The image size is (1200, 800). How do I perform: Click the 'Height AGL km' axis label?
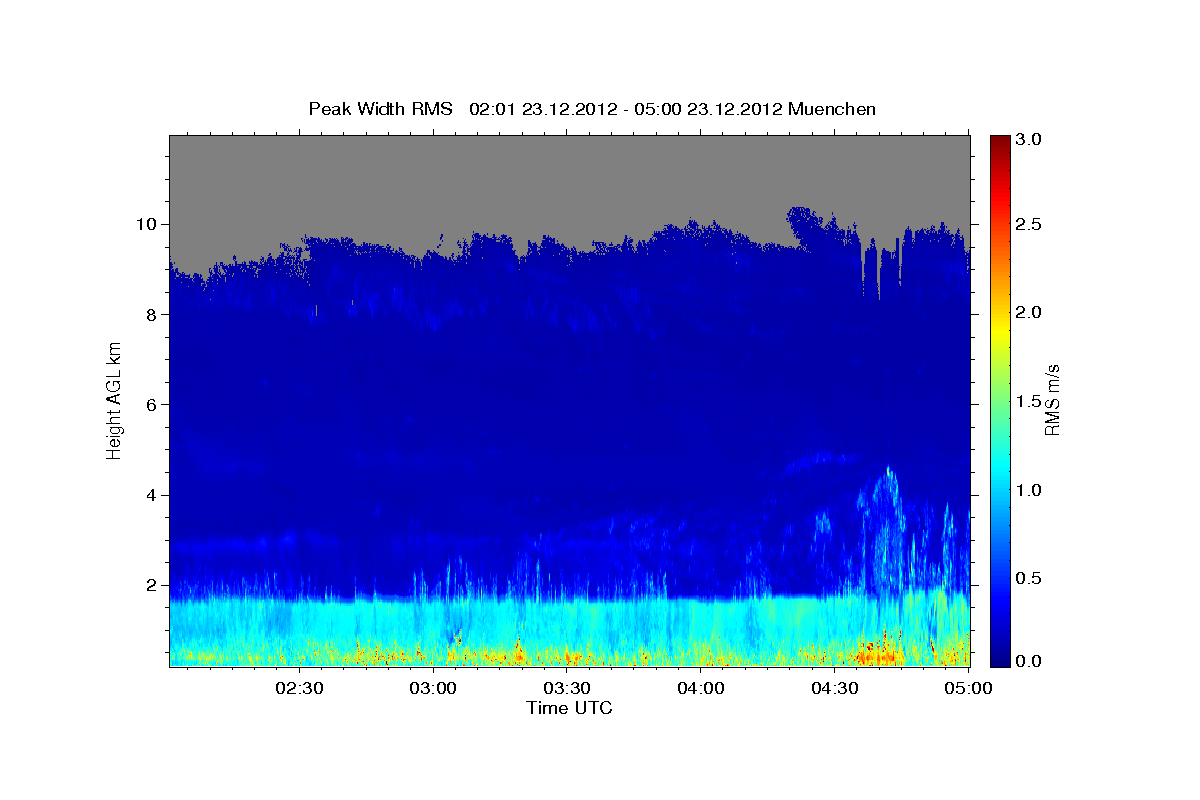(x=114, y=400)
